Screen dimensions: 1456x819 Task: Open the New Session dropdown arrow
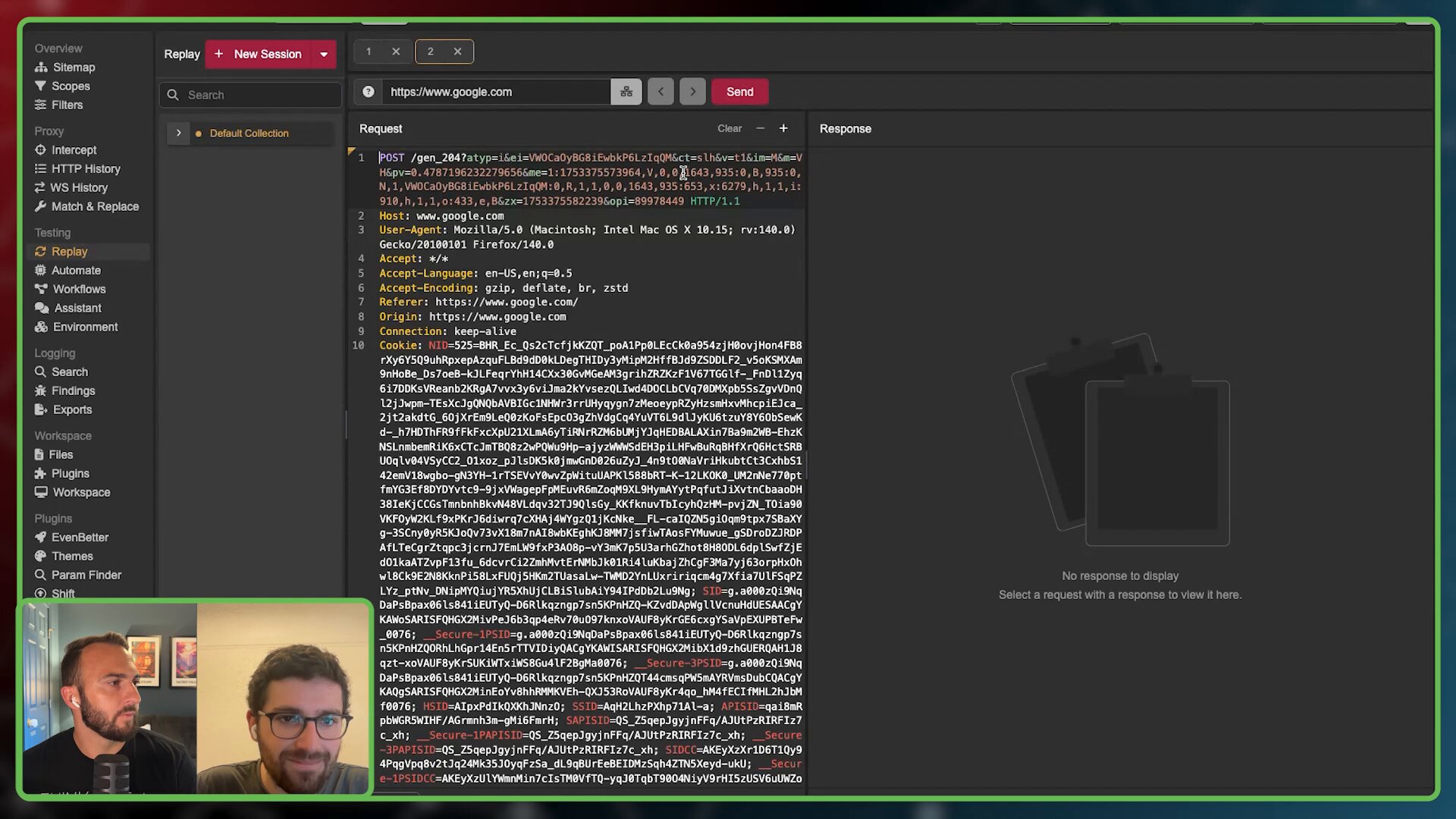coord(324,55)
